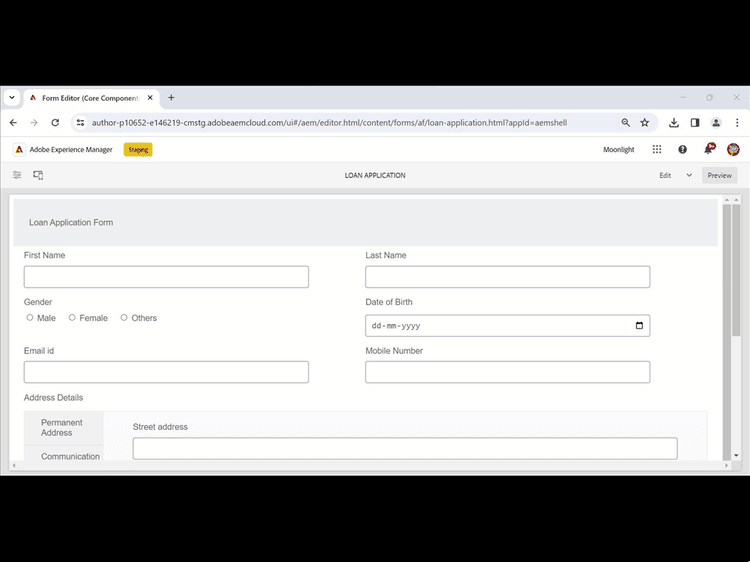Open Chrome three-dot menu
750x562 pixels.
point(737,123)
